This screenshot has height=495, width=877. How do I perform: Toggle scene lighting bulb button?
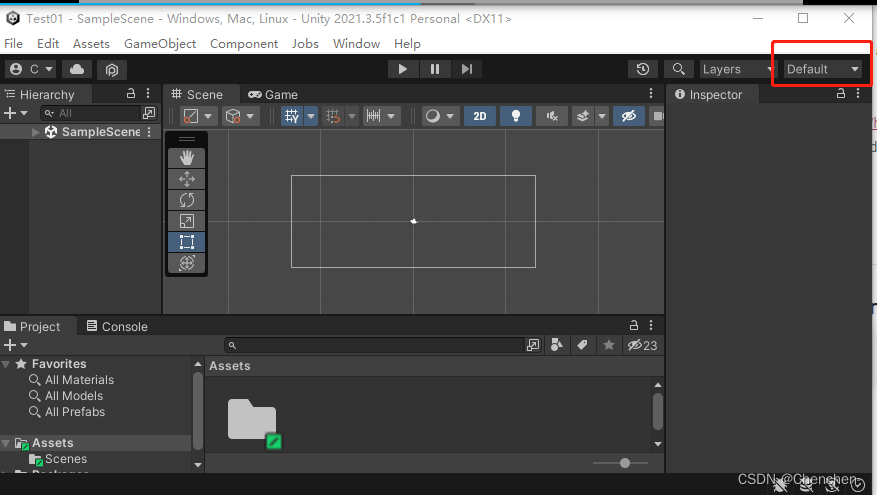pyautogui.click(x=515, y=116)
